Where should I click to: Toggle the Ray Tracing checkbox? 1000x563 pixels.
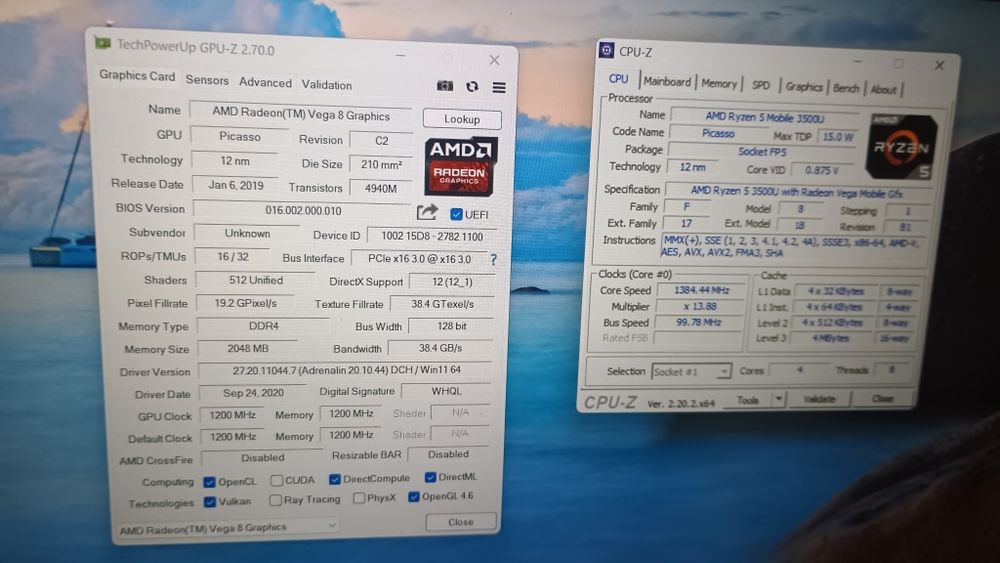point(276,500)
